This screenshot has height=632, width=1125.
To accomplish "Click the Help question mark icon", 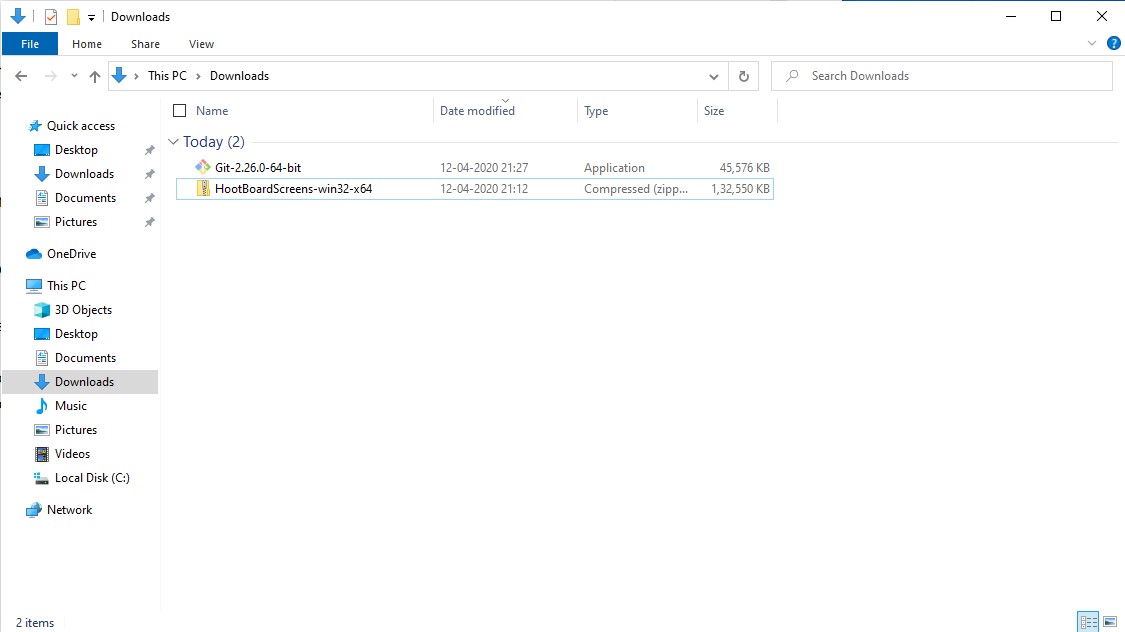I will click(1113, 44).
